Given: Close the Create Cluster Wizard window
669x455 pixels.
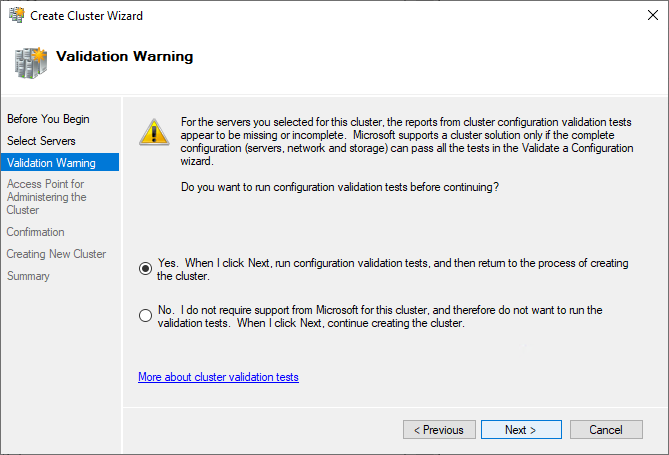Looking at the screenshot, I should click(x=645, y=16).
